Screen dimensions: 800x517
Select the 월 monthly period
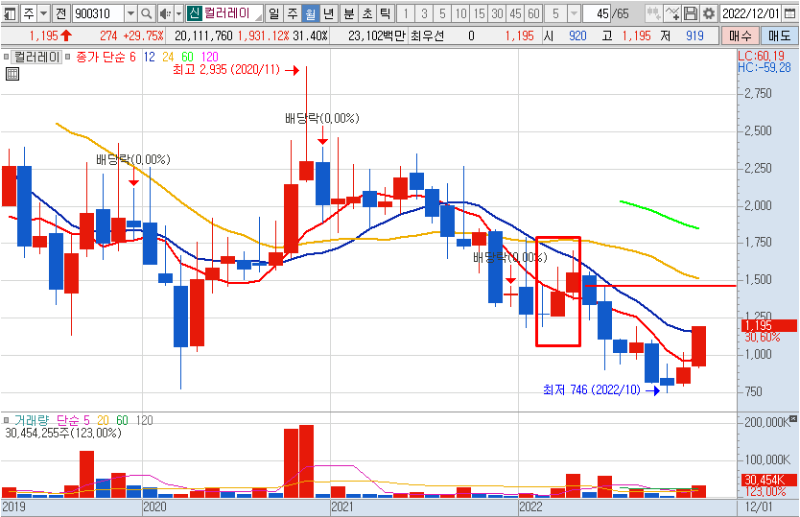click(310, 13)
